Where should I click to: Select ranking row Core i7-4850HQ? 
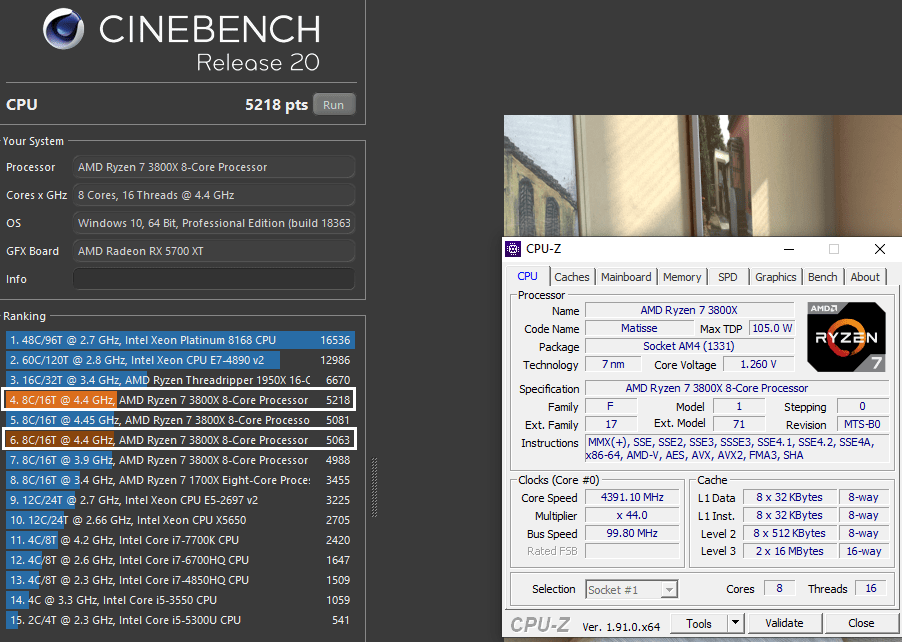coord(180,580)
